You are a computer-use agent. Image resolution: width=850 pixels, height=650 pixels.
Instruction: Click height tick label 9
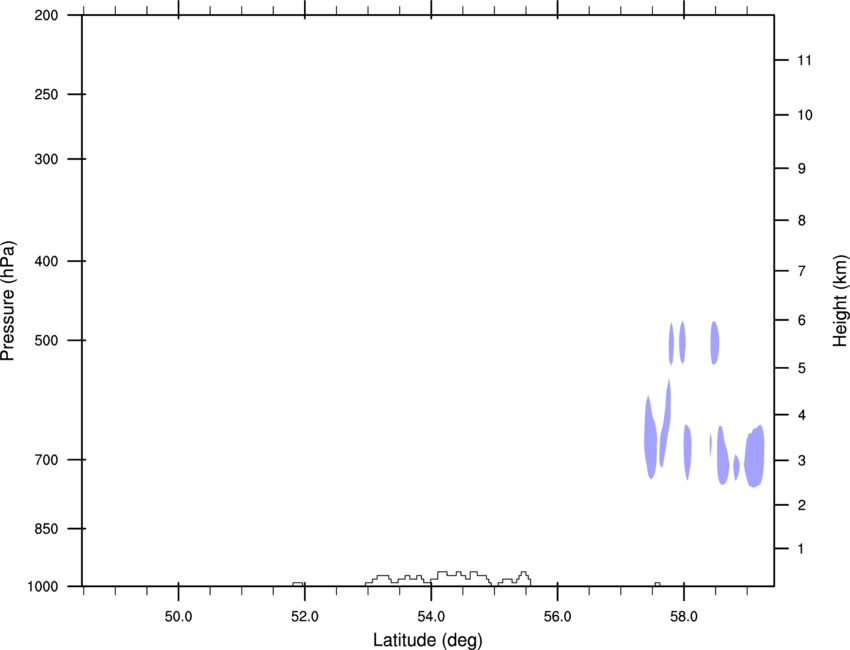tap(802, 169)
